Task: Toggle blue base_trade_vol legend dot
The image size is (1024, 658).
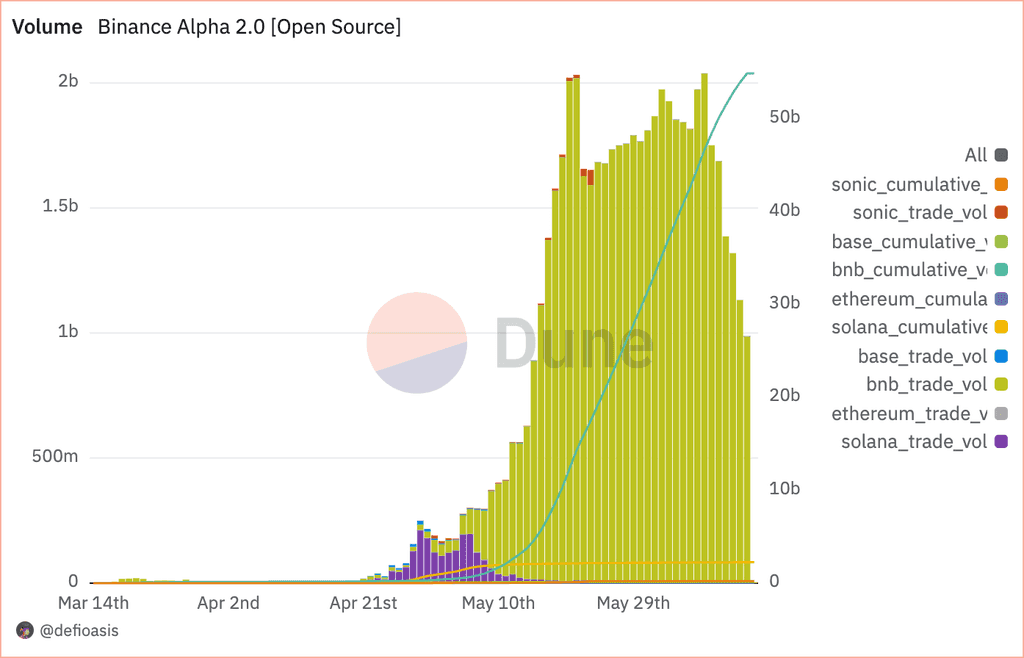Action: click(x=1000, y=356)
